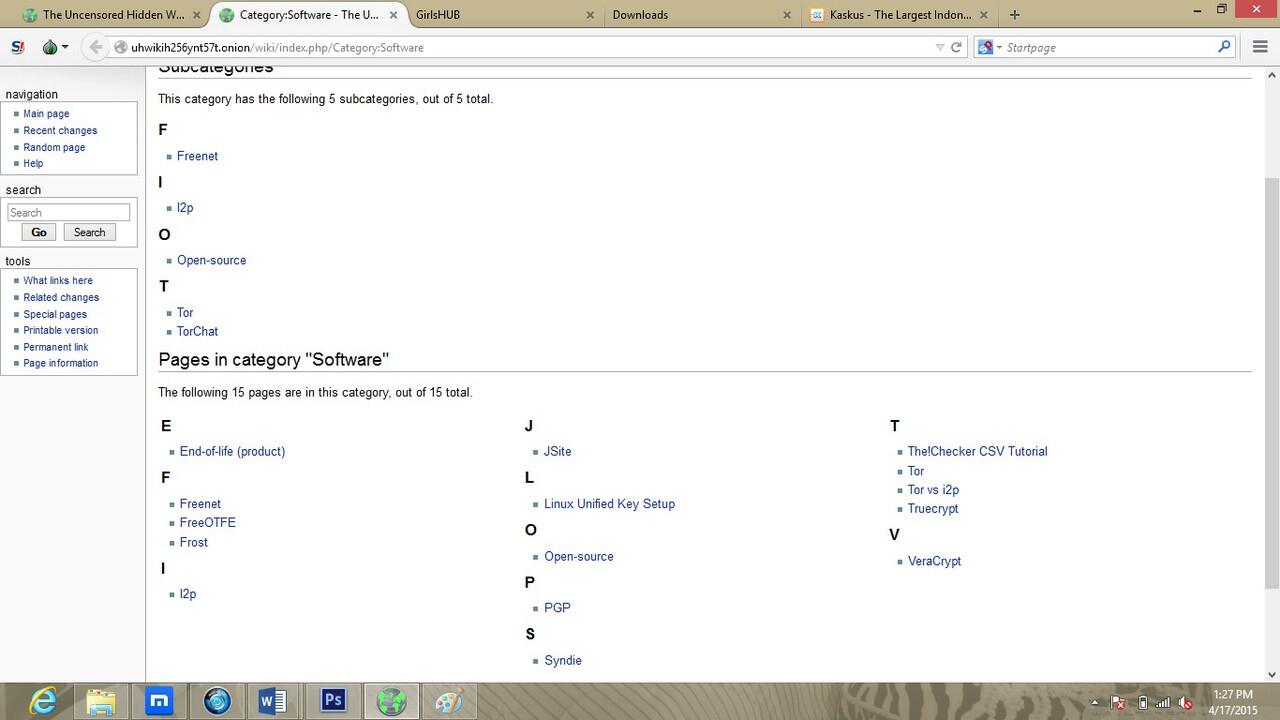Open Special pages link
The image size is (1280, 720).
click(x=55, y=314)
